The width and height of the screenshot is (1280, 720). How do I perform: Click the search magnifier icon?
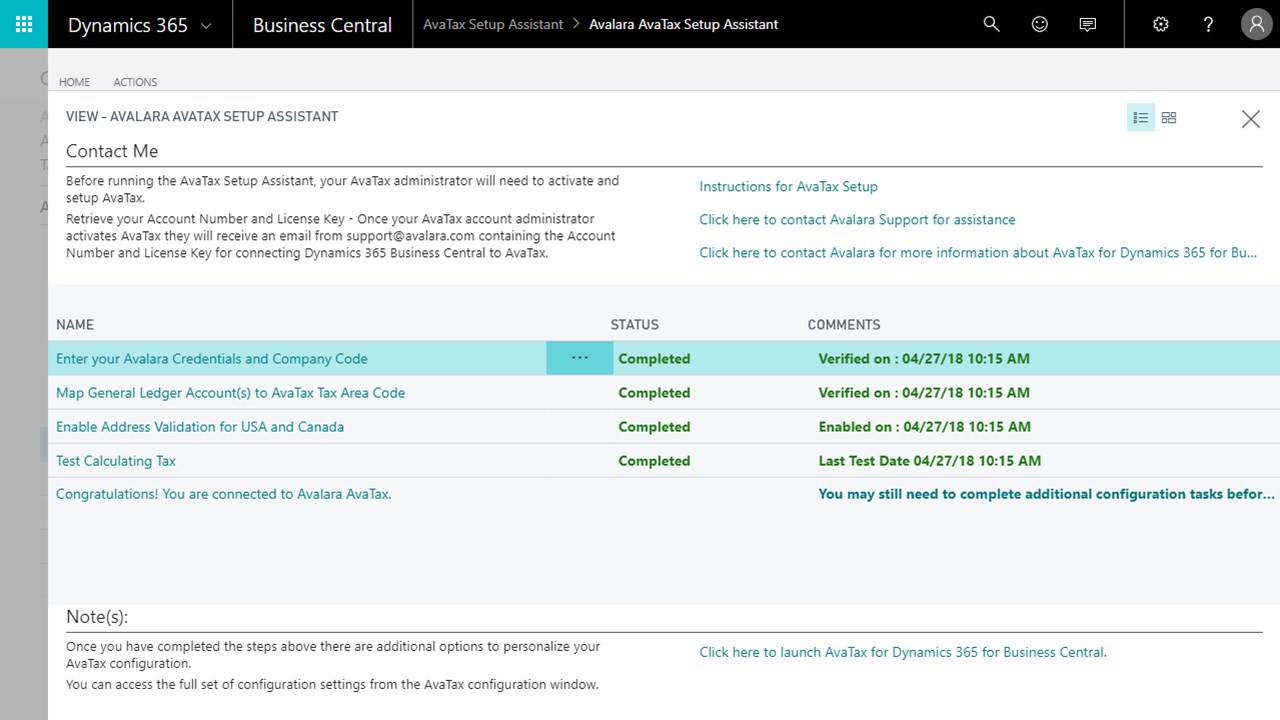click(991, 24)
